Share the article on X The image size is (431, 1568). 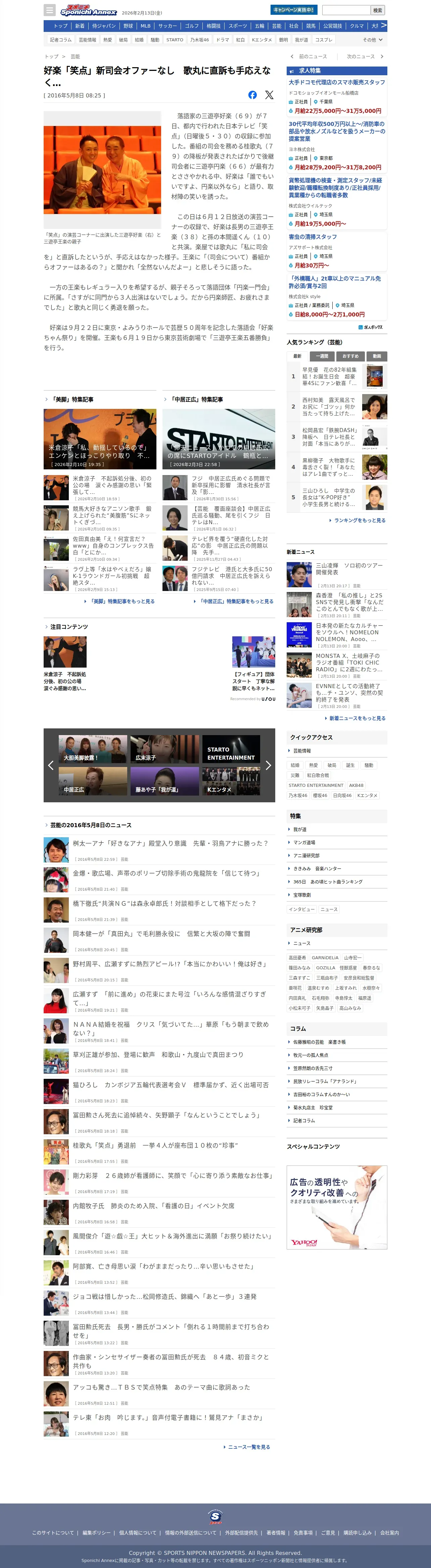click(x=269, y=95)
